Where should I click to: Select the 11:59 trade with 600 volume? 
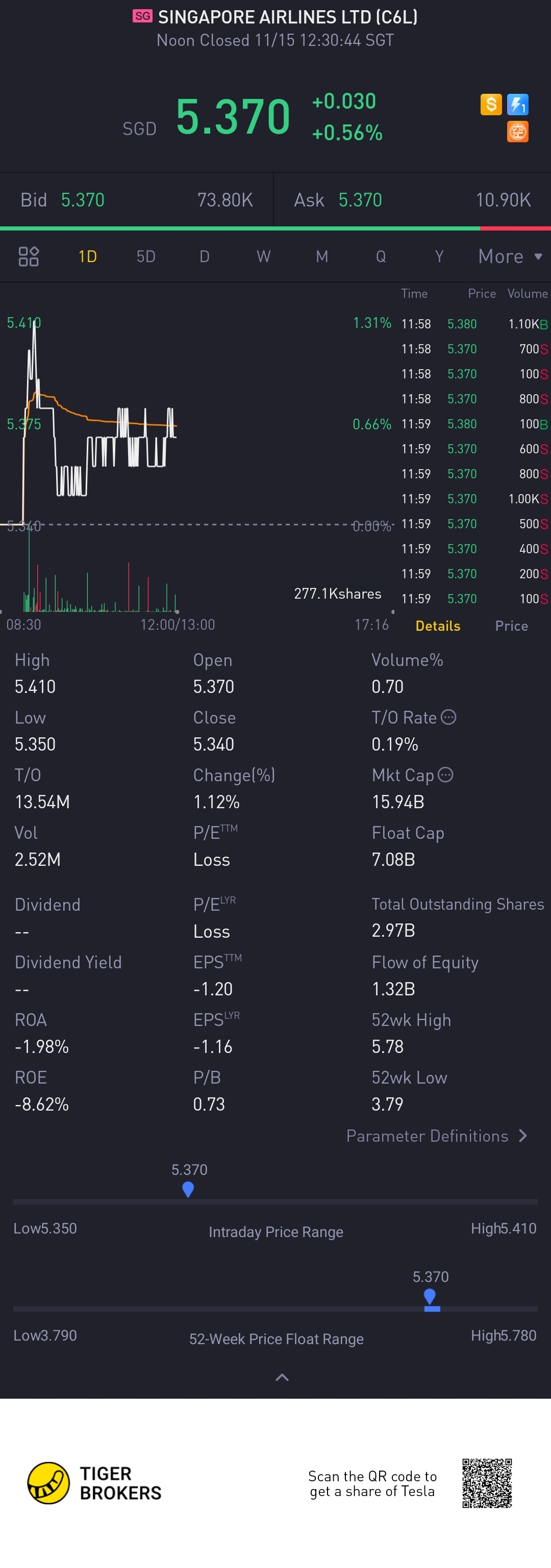(474, 449)
